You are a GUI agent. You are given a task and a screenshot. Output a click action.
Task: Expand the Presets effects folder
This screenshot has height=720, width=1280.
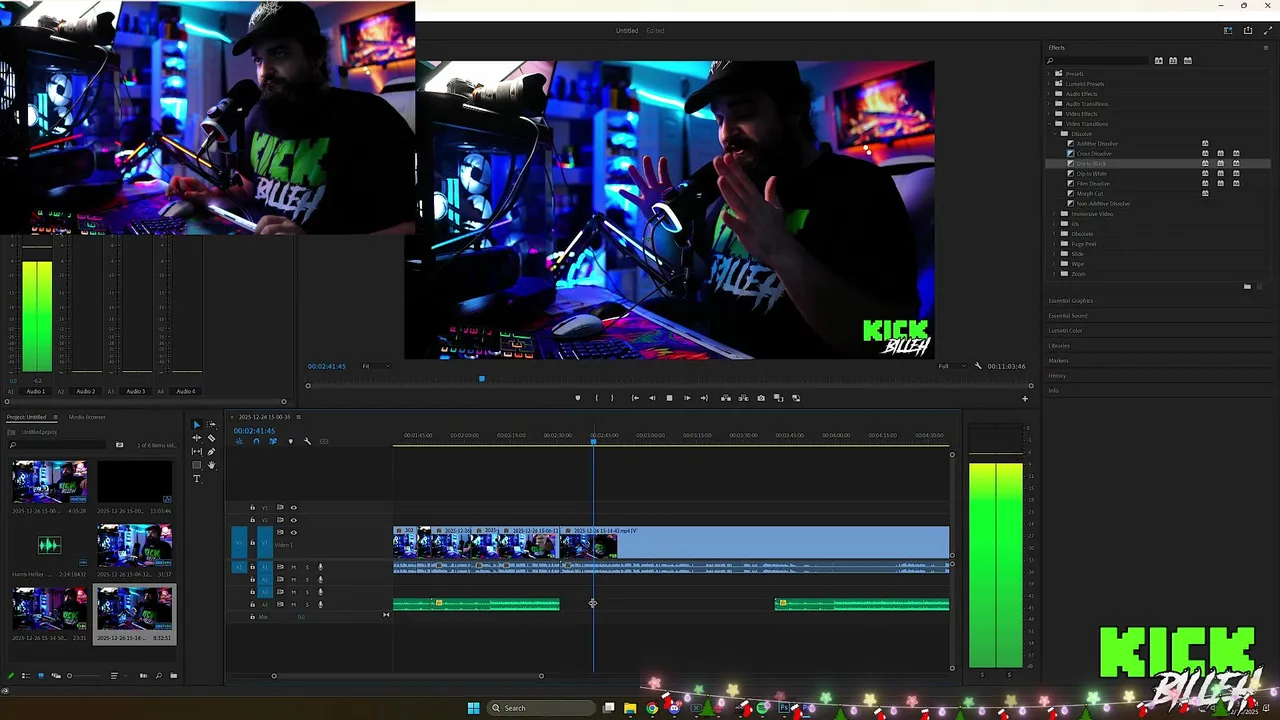coord(1048,74)
